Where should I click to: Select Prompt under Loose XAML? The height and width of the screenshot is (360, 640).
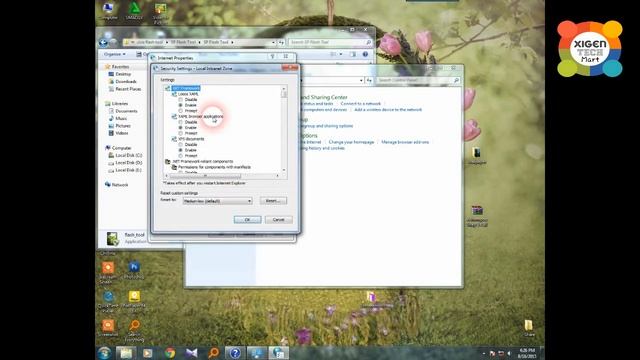[x=180, y=111]
